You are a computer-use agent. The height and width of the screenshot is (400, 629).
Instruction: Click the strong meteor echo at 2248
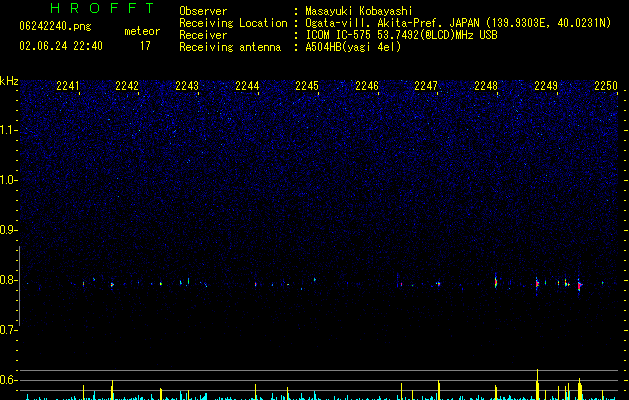pos(496,281)
